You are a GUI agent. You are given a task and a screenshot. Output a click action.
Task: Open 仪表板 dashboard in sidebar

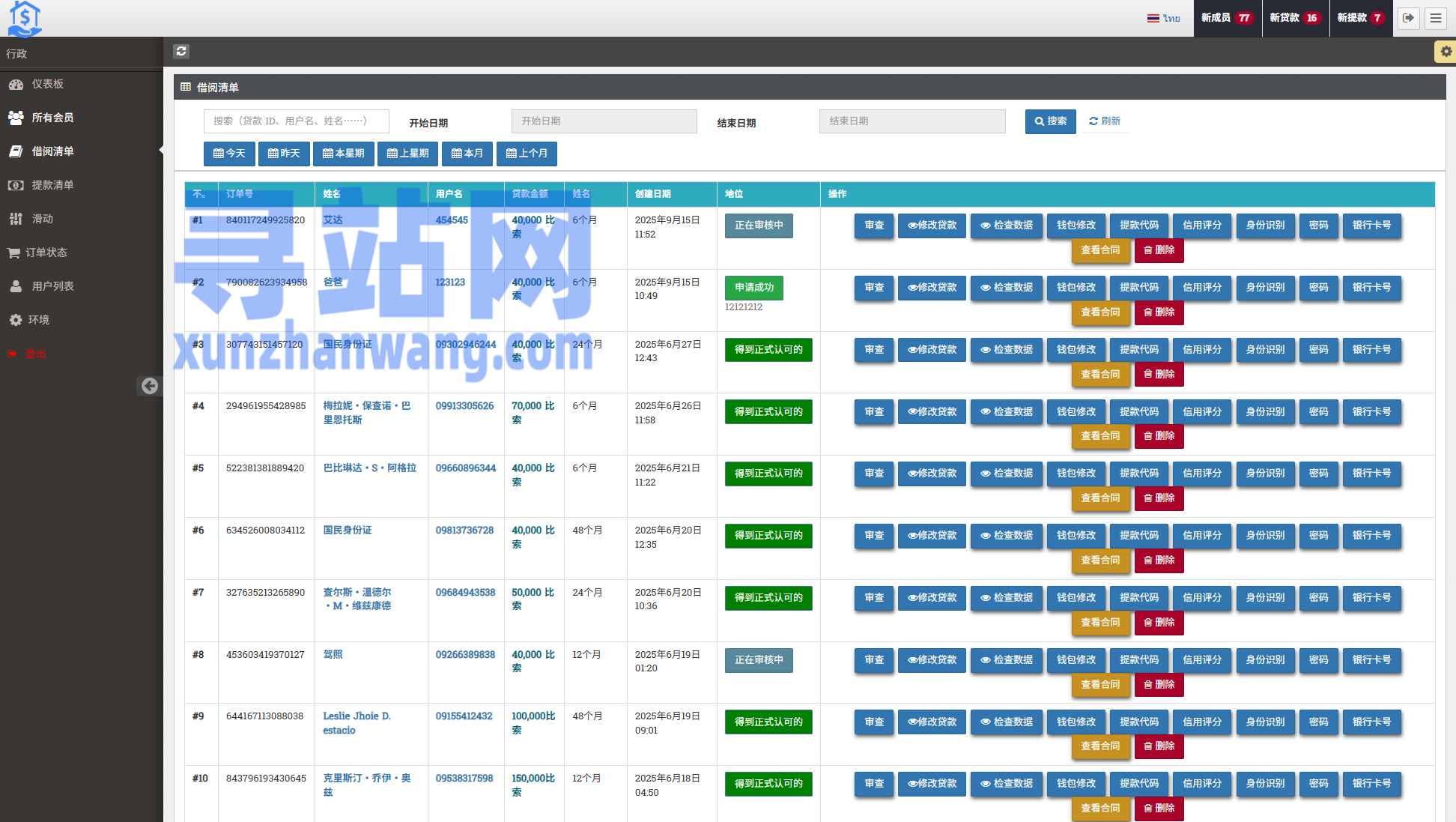click(47, 84)
